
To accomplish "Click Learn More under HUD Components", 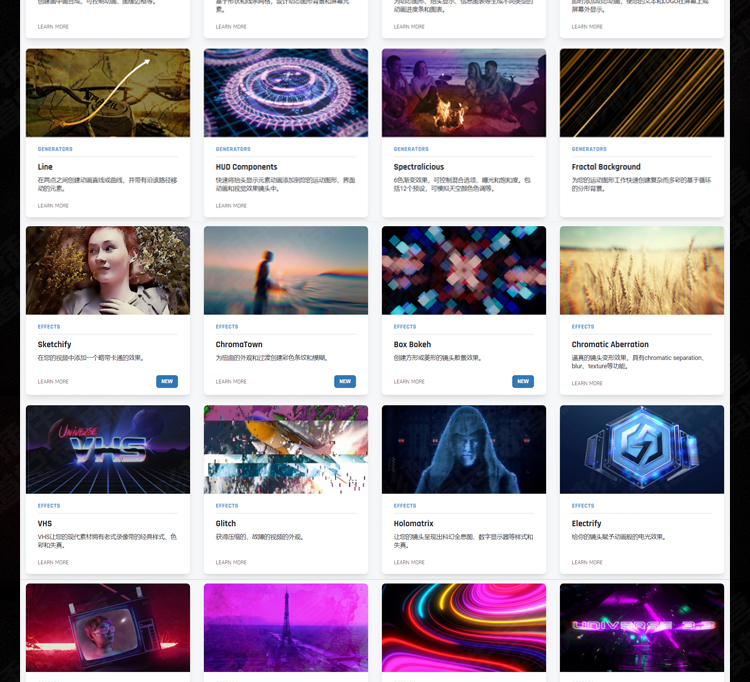I will [x=231, y=206].
